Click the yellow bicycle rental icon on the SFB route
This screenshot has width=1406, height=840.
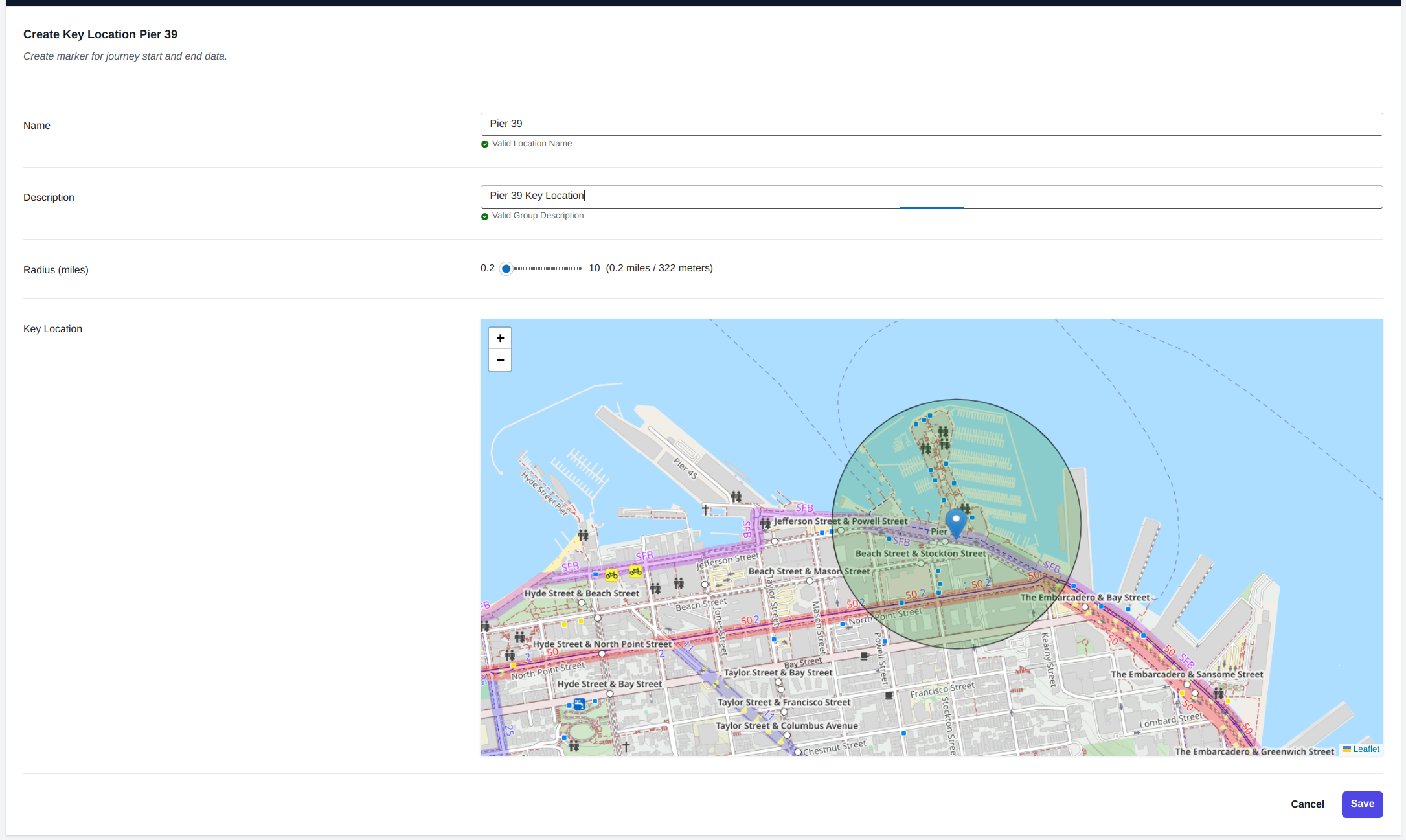pyautogui.click(x=611, y=574)
